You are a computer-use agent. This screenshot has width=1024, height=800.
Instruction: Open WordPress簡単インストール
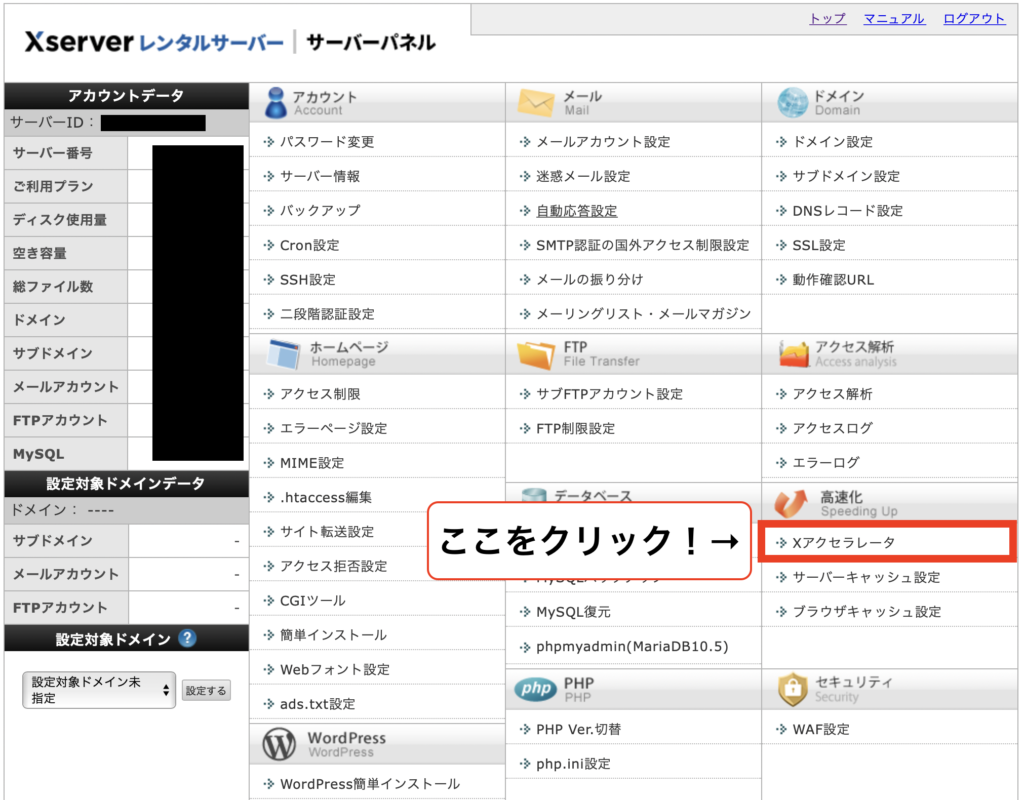pyautogui.click(x=370, y=784)
